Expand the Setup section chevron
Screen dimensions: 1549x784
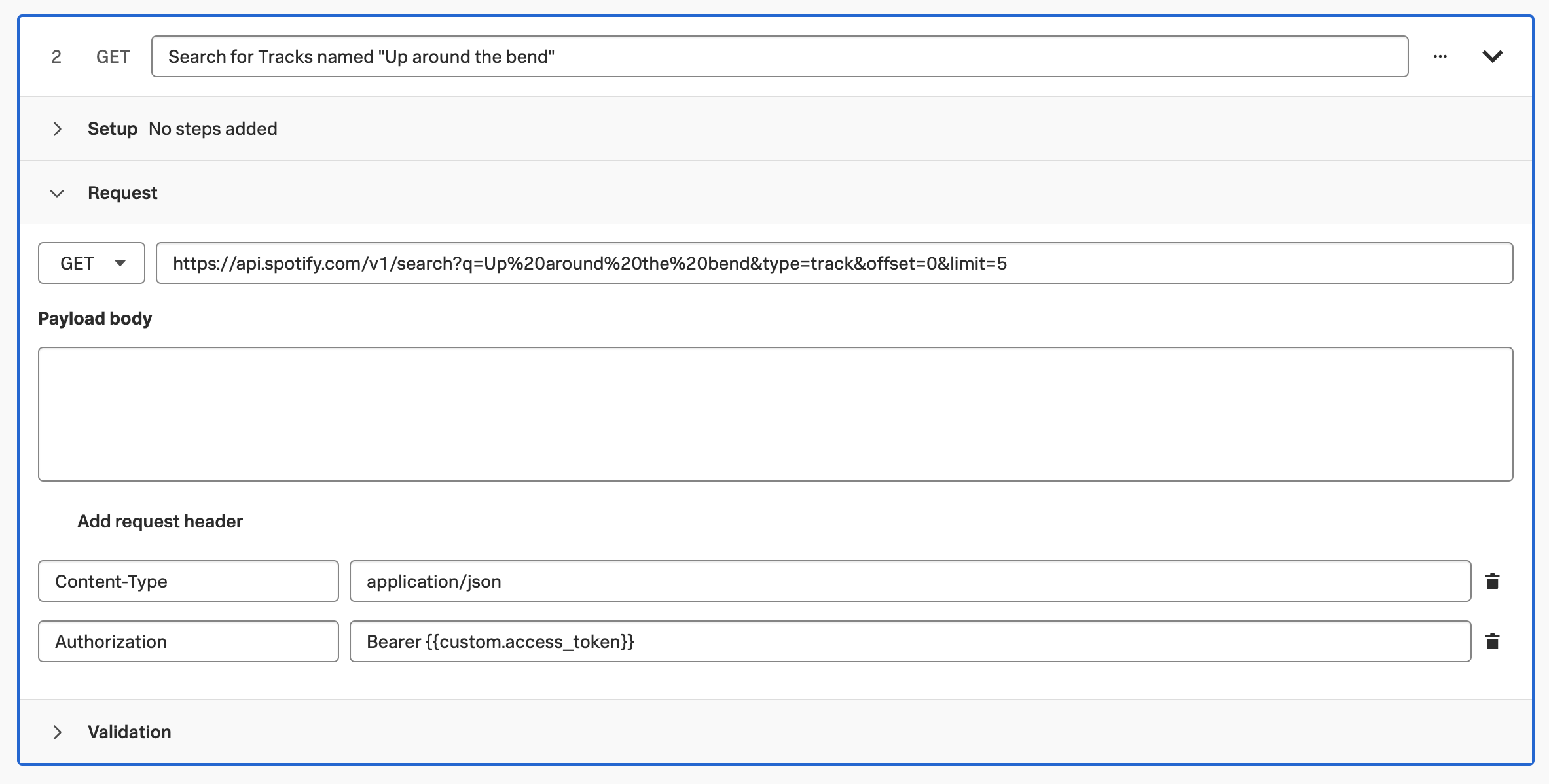[58, 129]
